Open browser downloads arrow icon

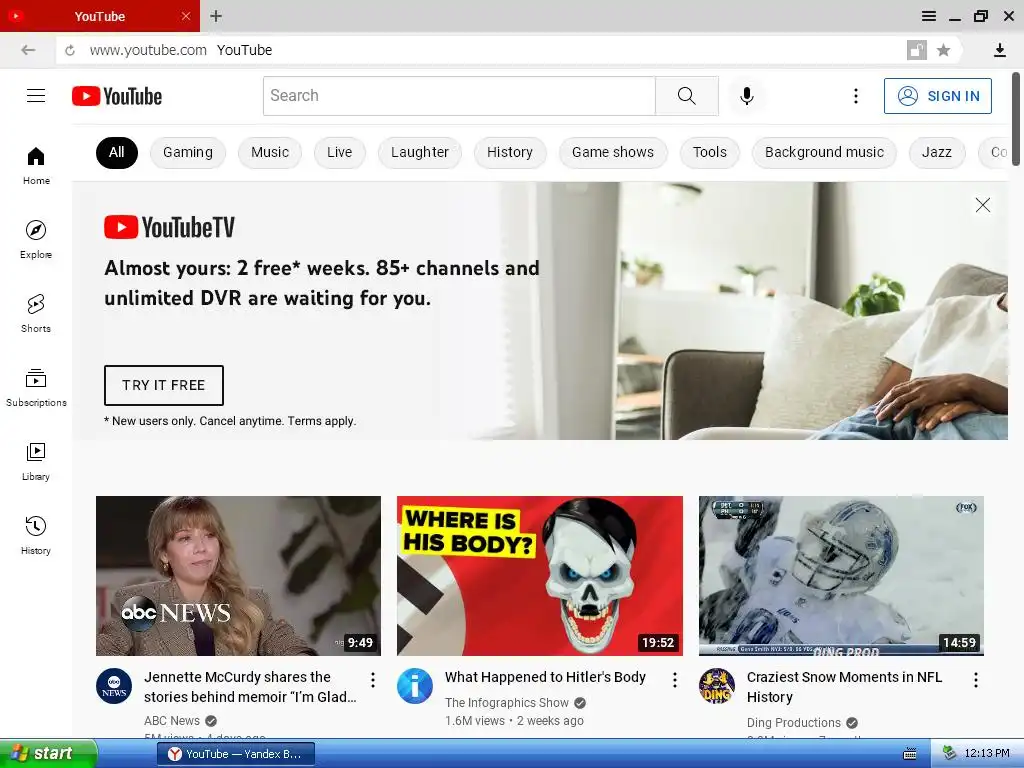coord(999,50)
